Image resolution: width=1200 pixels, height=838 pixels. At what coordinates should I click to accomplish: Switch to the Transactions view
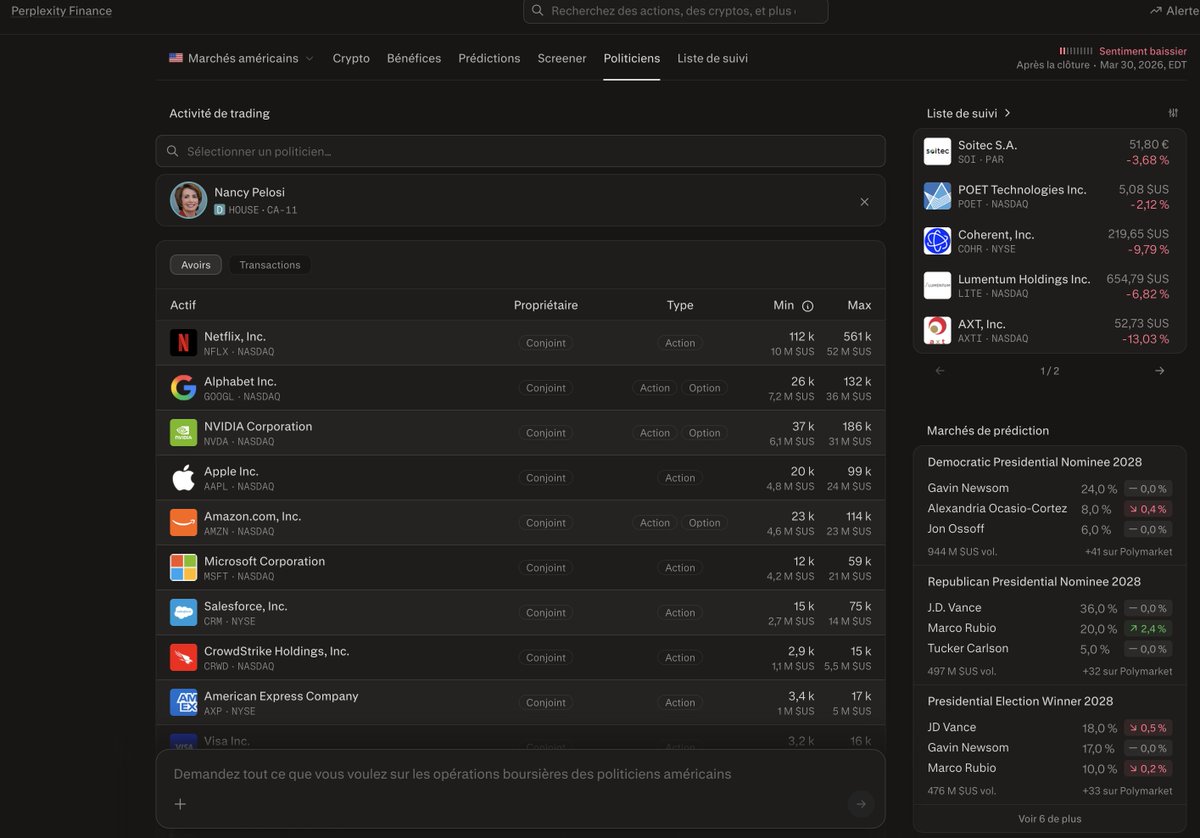[270, 265]
